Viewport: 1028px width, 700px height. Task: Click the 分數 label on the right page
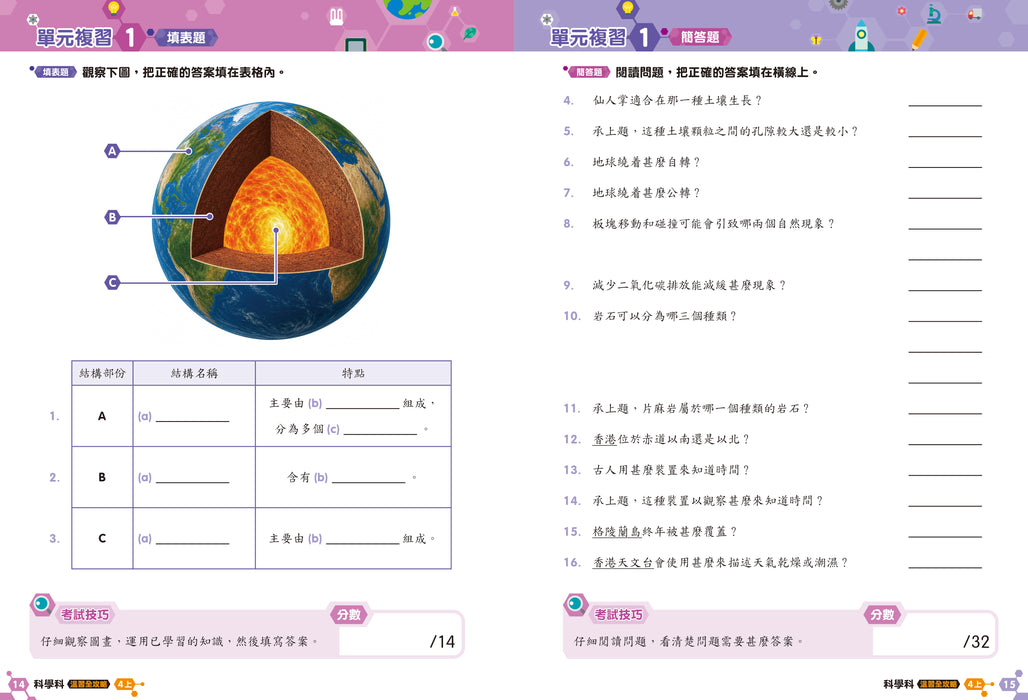click(883, 615)
